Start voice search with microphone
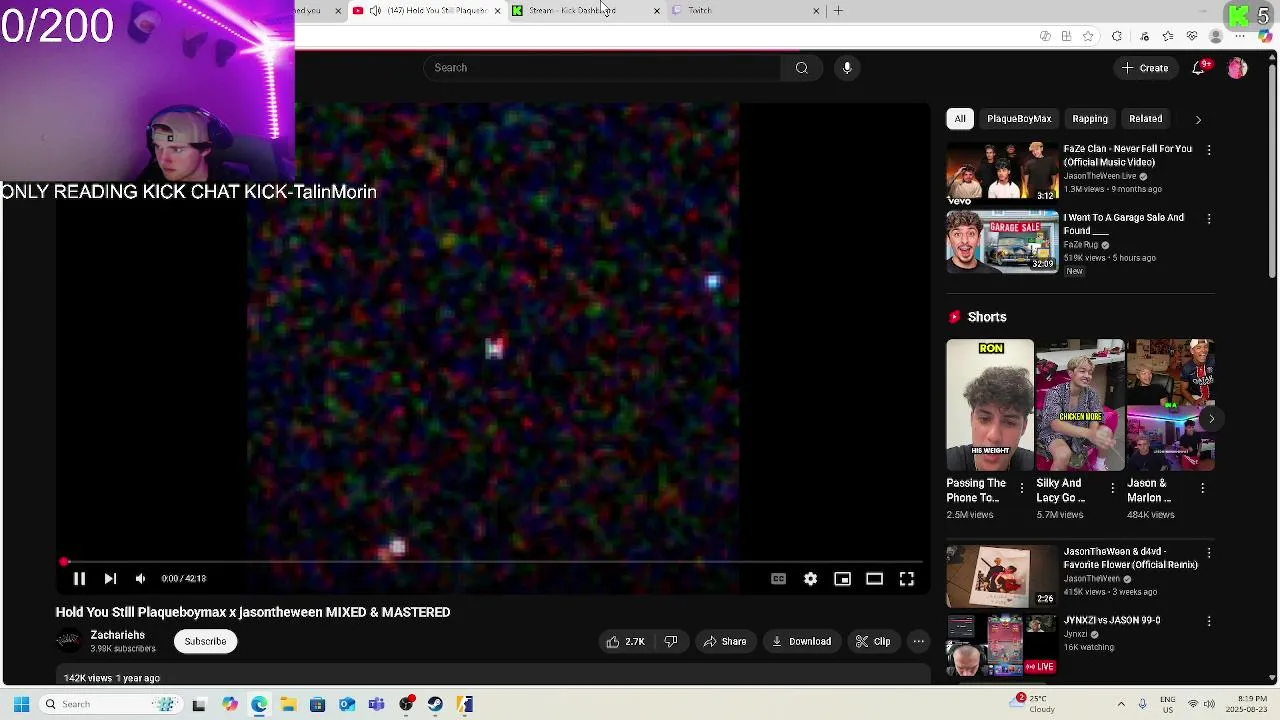 tap(847, 67)
